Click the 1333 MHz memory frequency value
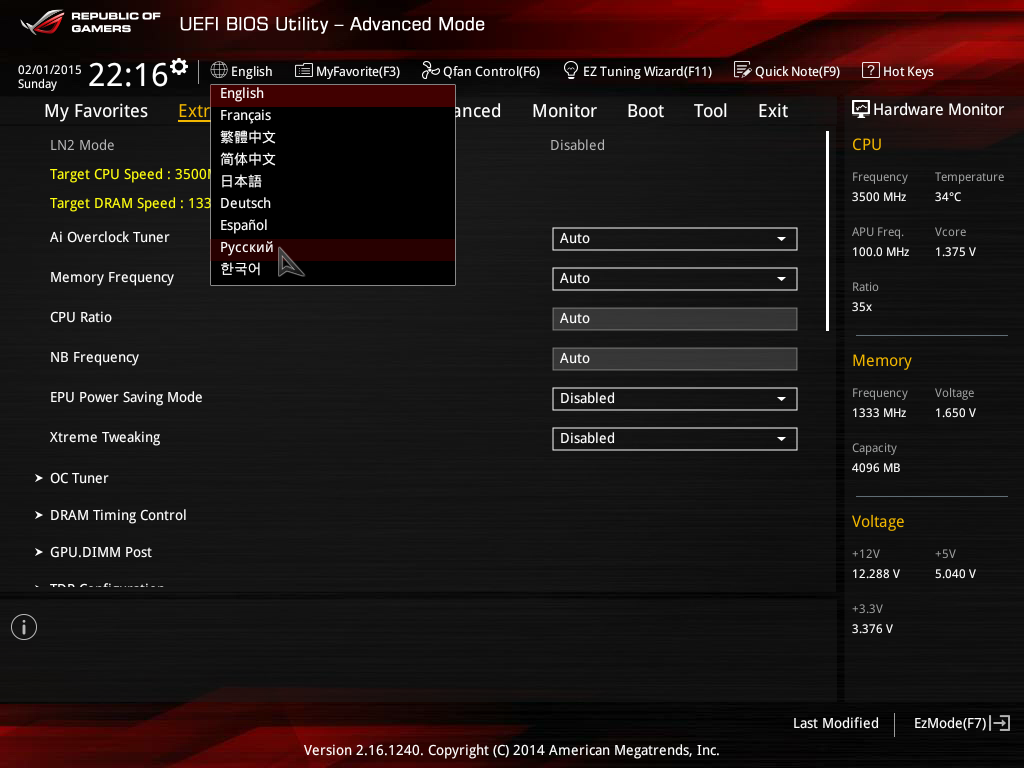The width and height of the screenshot is (1024, 768). coord(878,413)
